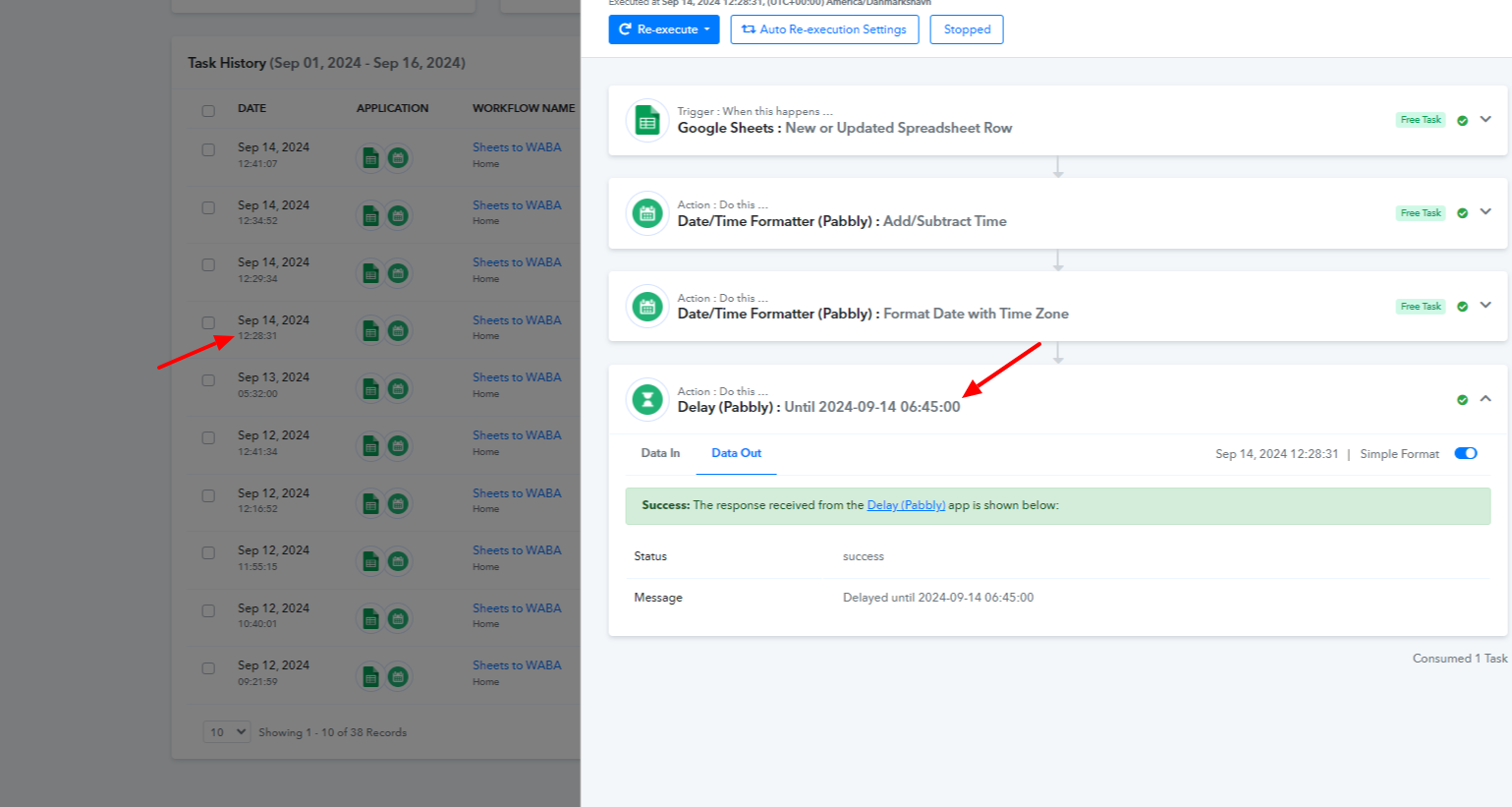Click the APPLICATION column header
This screenshot has height=807, width=1512.
[x=392, y=108]
